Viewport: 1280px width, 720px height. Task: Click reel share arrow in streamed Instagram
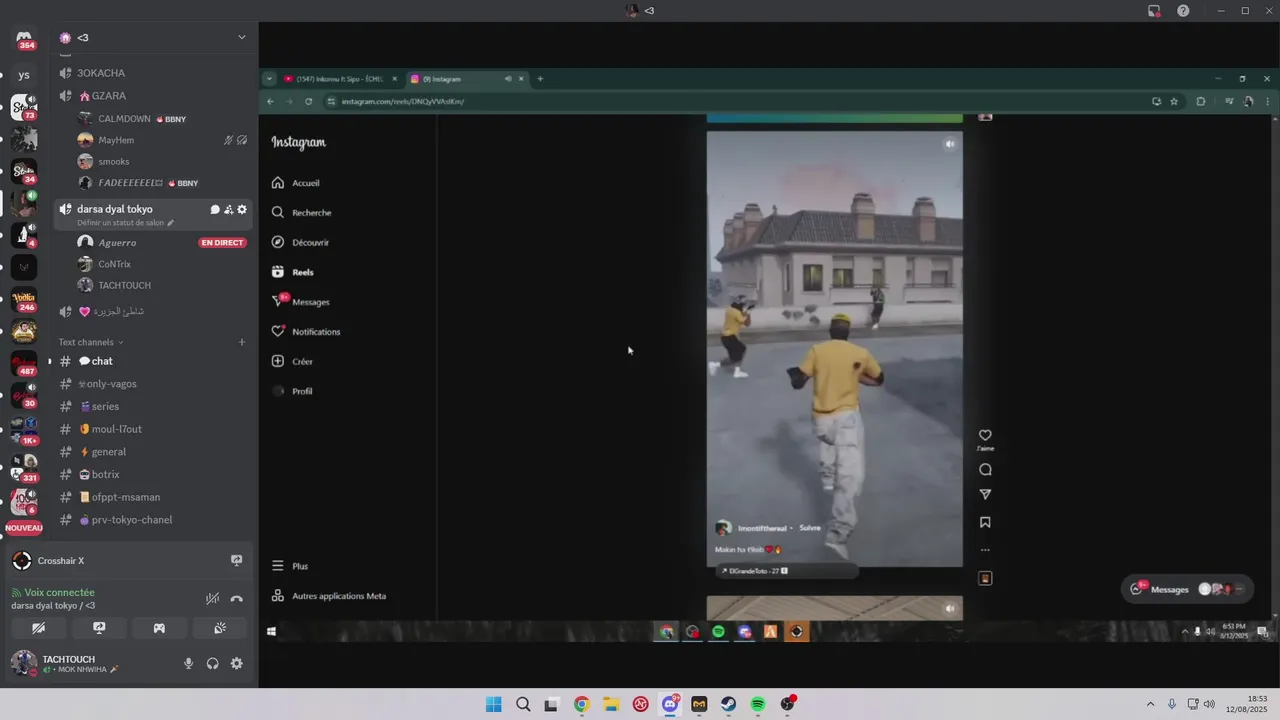[x=985, y=495]
